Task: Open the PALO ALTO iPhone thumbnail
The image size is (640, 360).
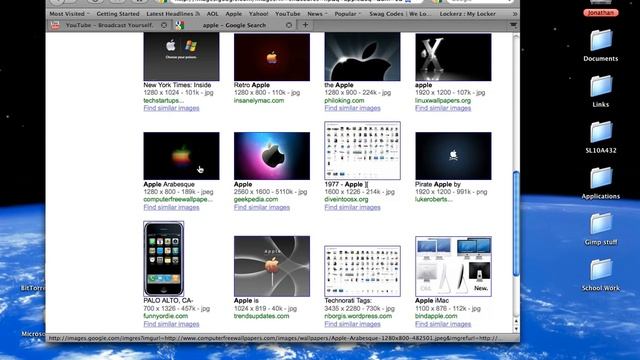Action: pyautogui.click(x=164, y=259)
